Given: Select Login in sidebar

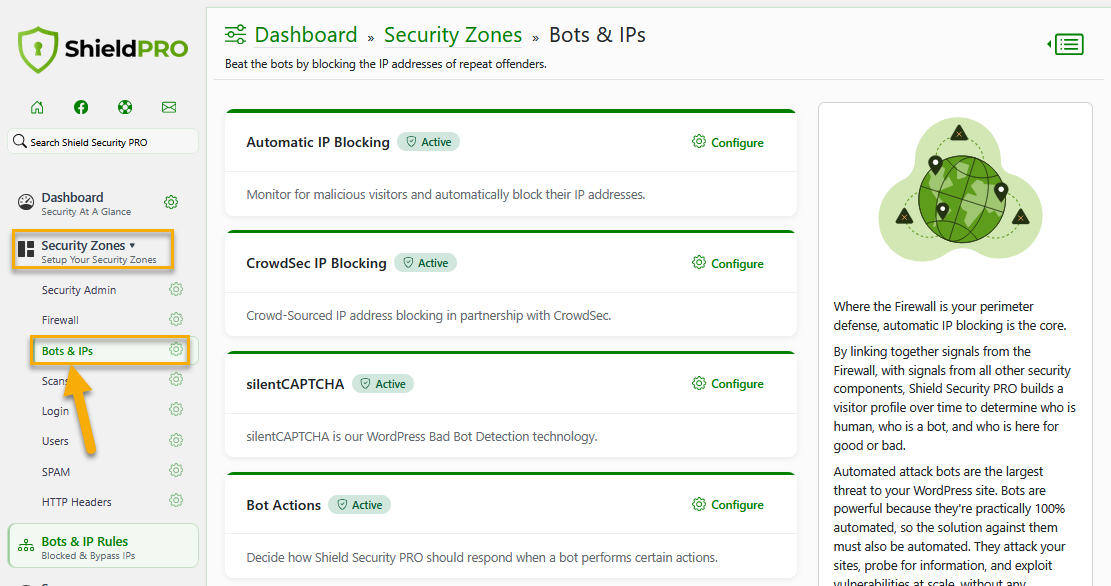Looking at the screenshot, I should 55,411.
